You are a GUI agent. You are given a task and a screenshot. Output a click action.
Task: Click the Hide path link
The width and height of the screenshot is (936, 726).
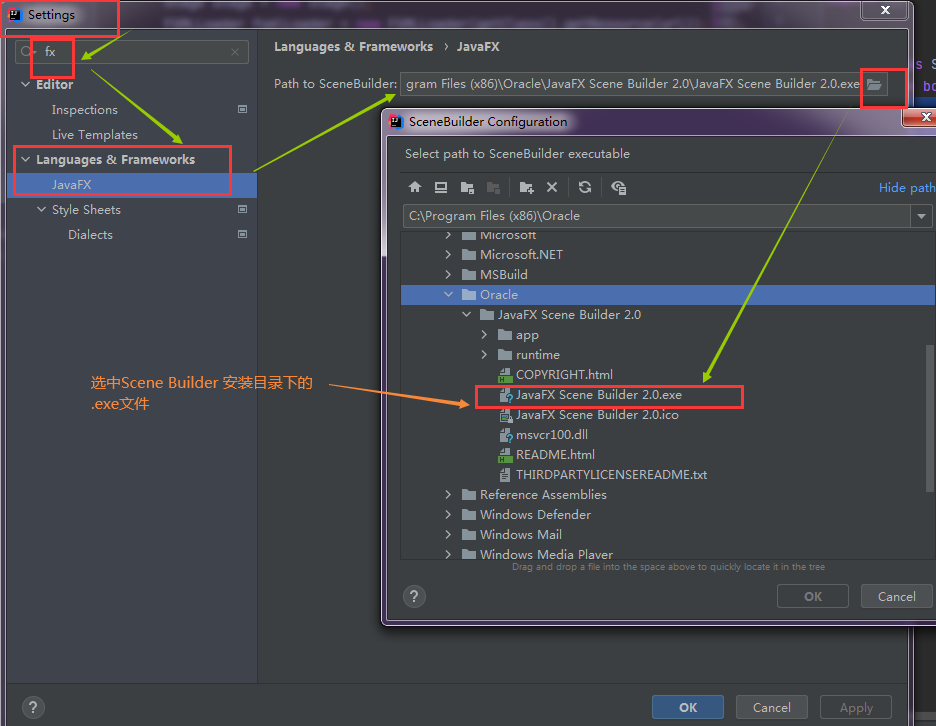[x=906, y=187]
